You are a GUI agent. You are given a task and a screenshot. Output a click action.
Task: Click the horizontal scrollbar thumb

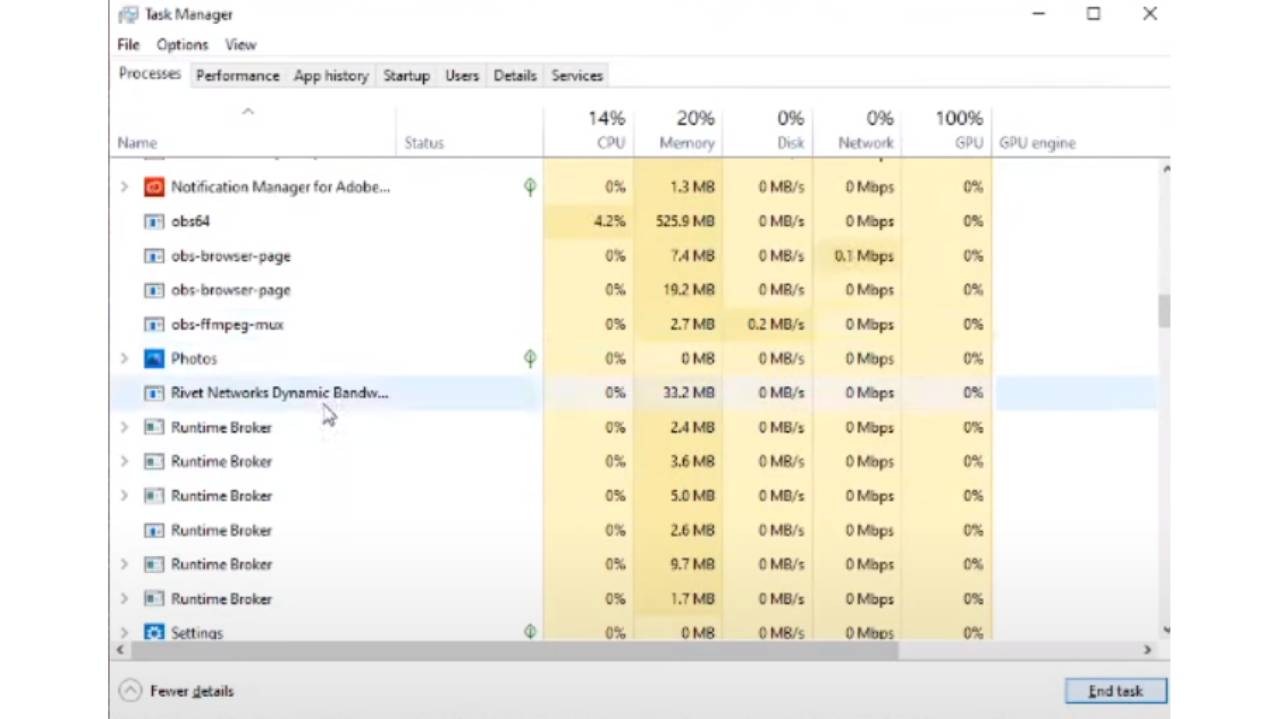[x=514, y=650]
